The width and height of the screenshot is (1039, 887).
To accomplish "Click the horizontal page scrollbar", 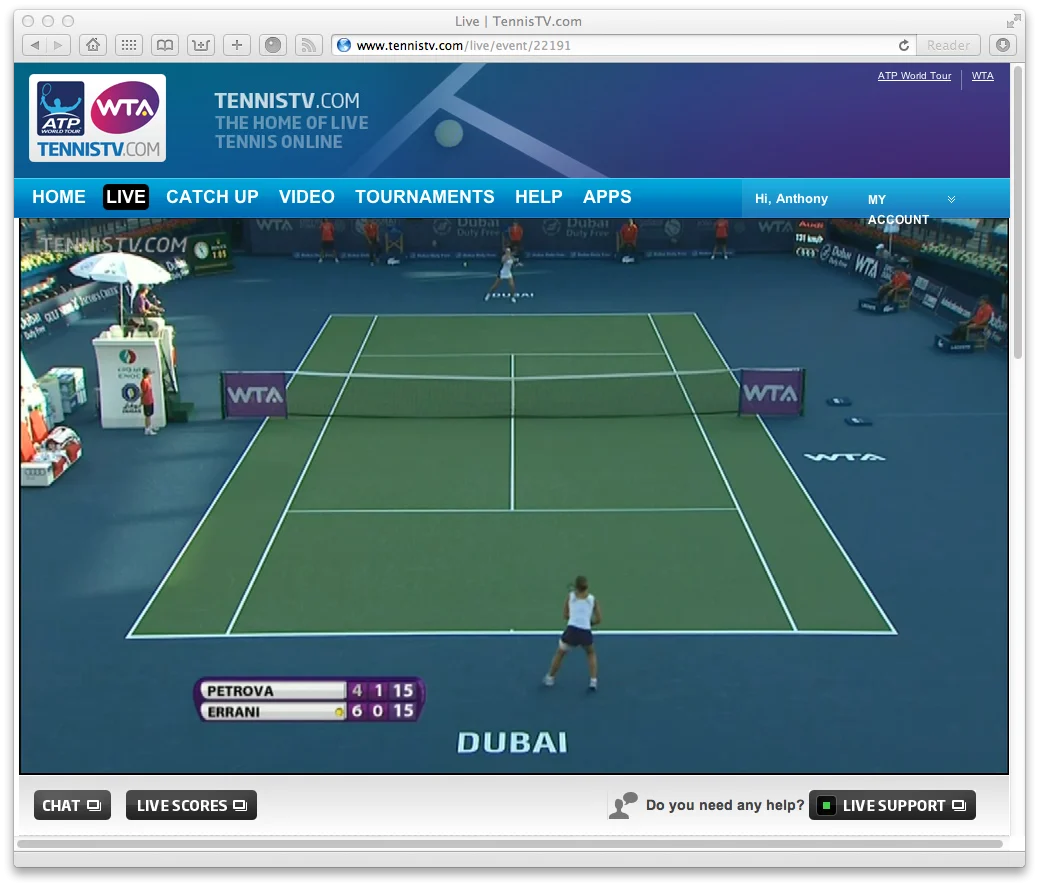I will [510, 844].
